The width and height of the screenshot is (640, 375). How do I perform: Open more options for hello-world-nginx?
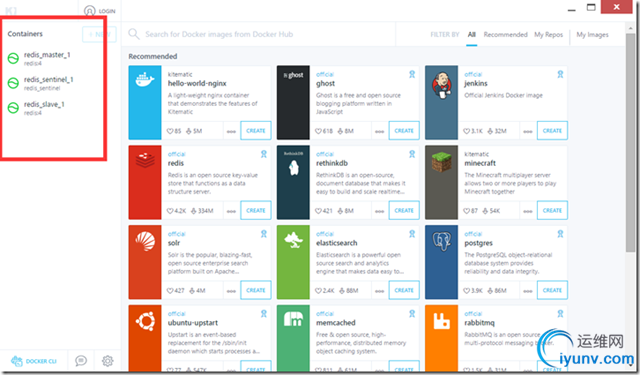click(x=231, y=131)
